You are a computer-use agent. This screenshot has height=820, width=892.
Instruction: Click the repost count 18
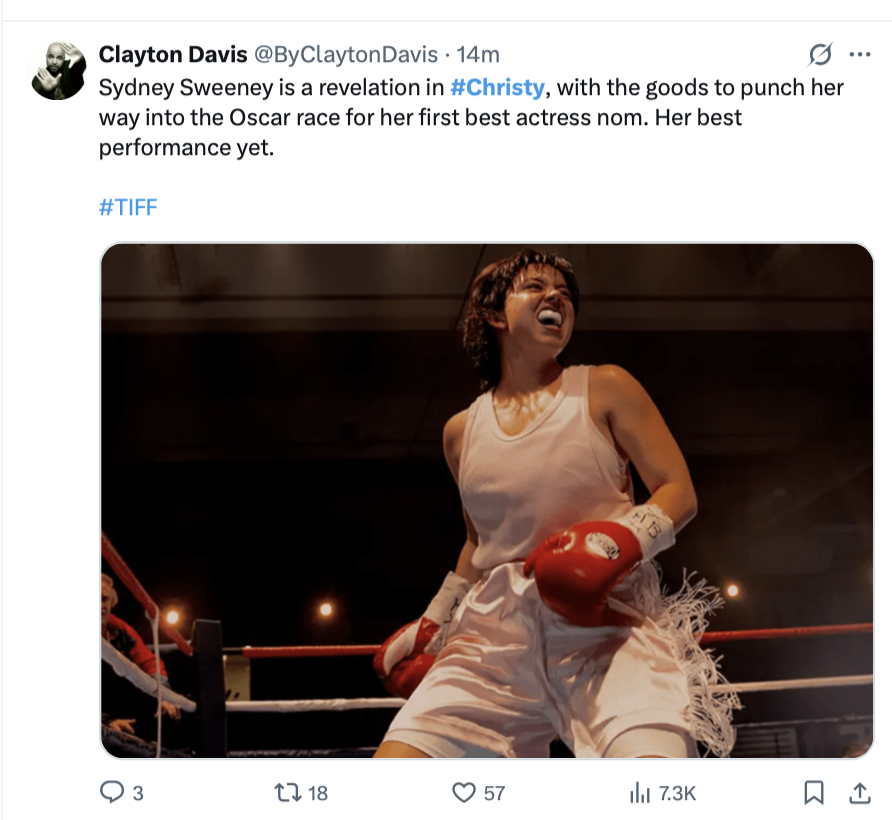click(x=317, y=793)
